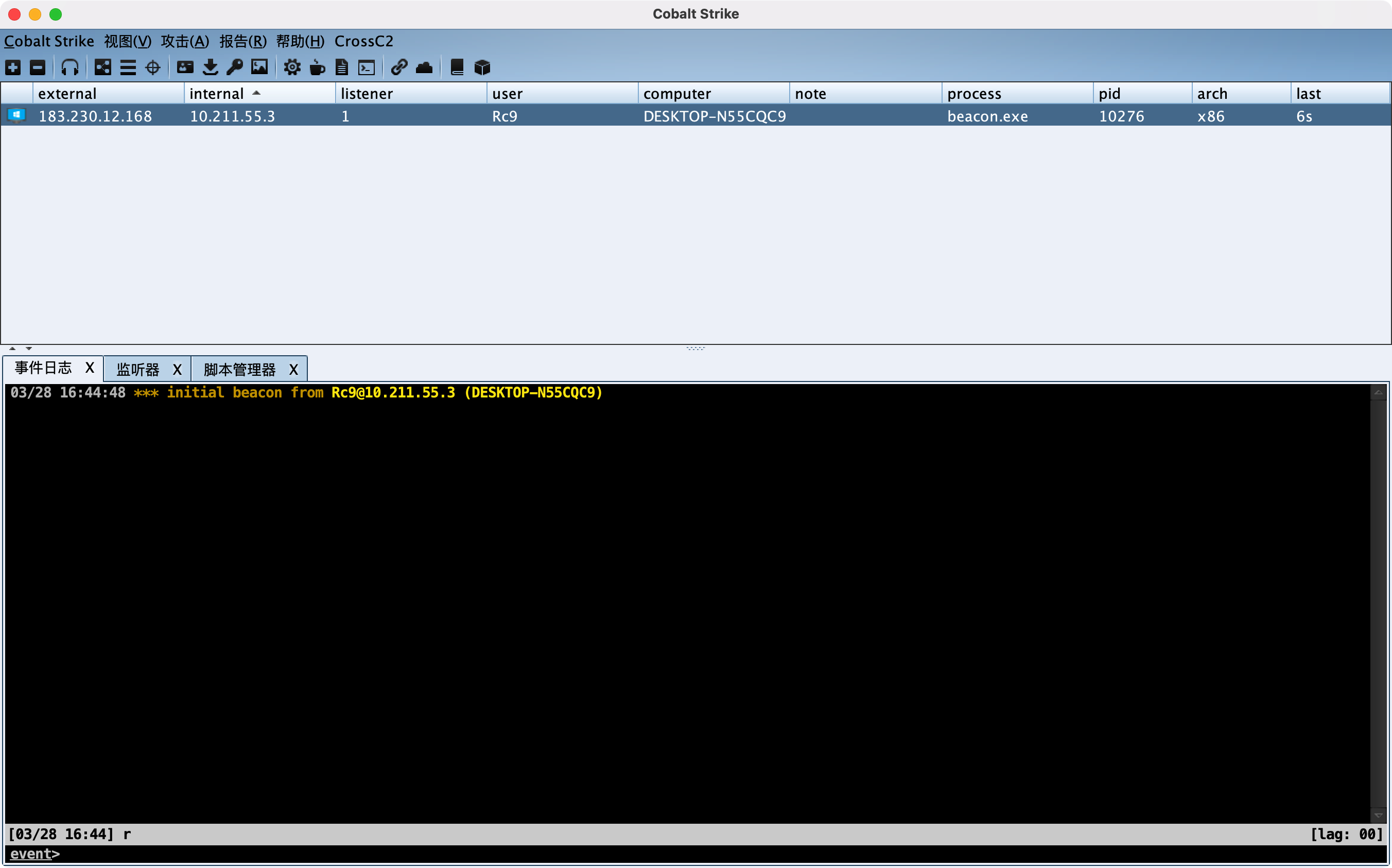The width and height of the screenshot is (1392, 868).
Task: Sort by the external column header
Action: [x=109, y=93]
